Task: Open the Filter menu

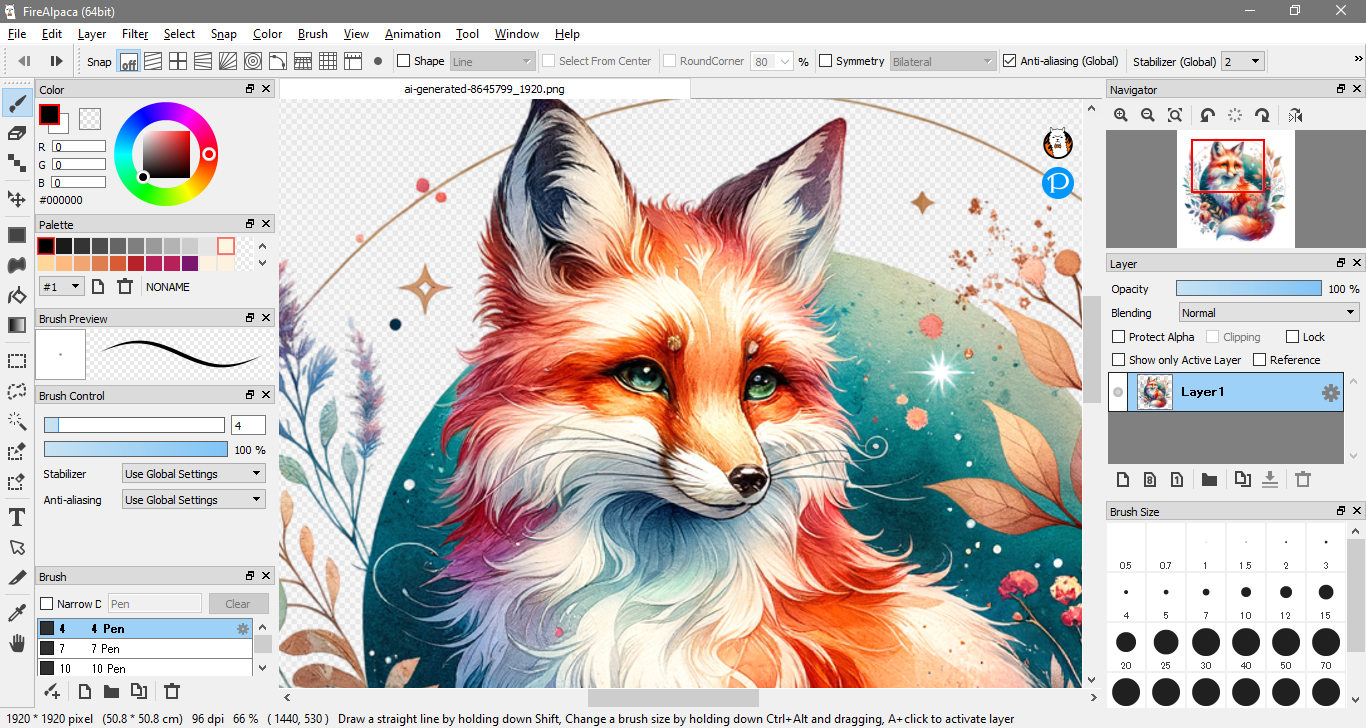Action: click(x=135, y=34)
